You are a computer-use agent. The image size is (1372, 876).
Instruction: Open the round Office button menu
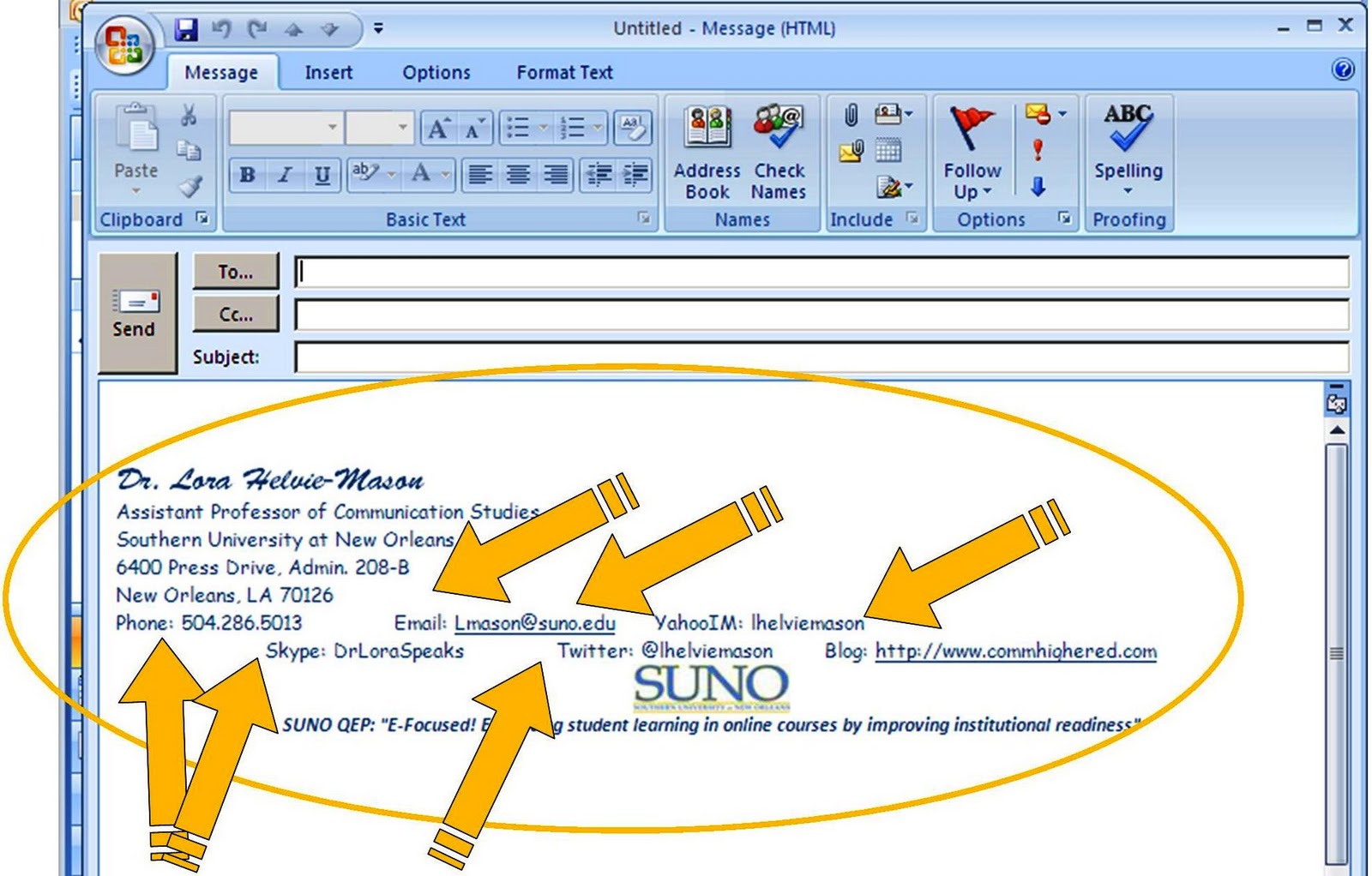[125, 44]
